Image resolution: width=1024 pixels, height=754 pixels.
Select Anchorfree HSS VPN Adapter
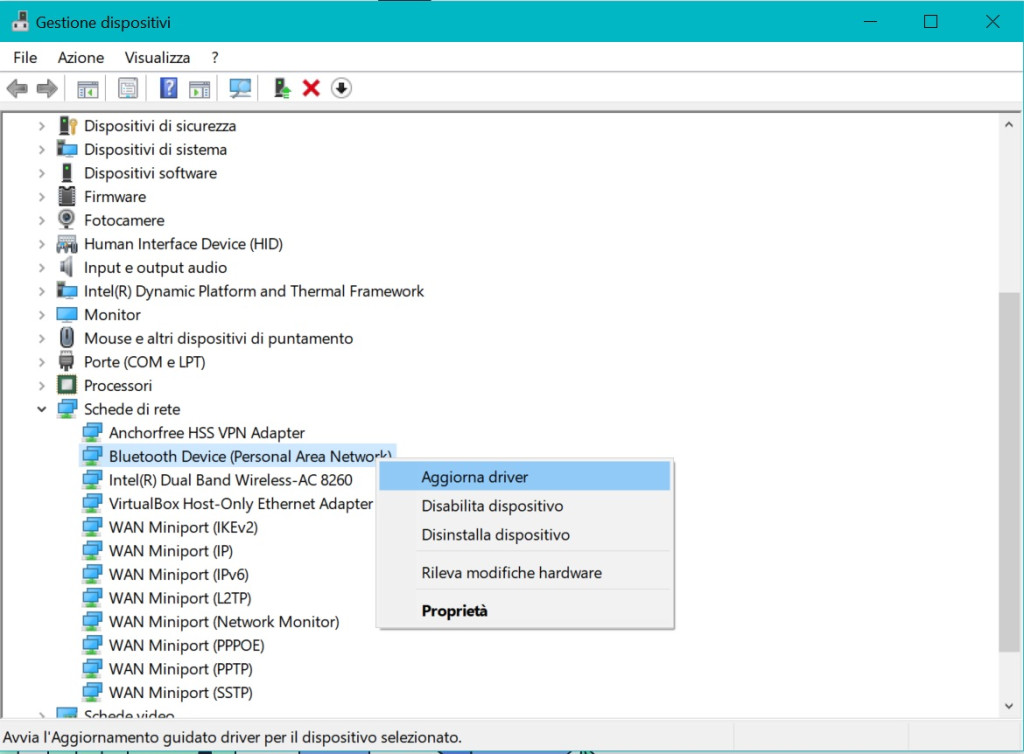click(206, 433)
